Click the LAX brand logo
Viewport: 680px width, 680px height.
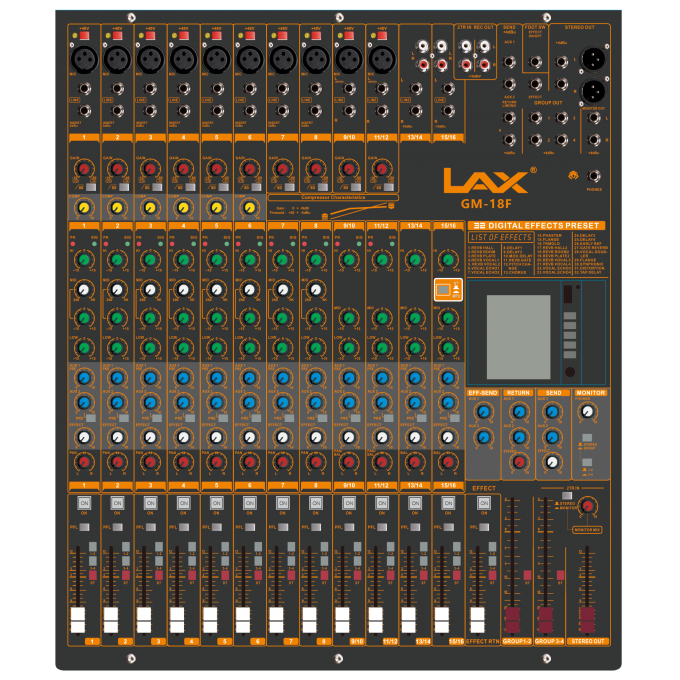coord(485,180)
